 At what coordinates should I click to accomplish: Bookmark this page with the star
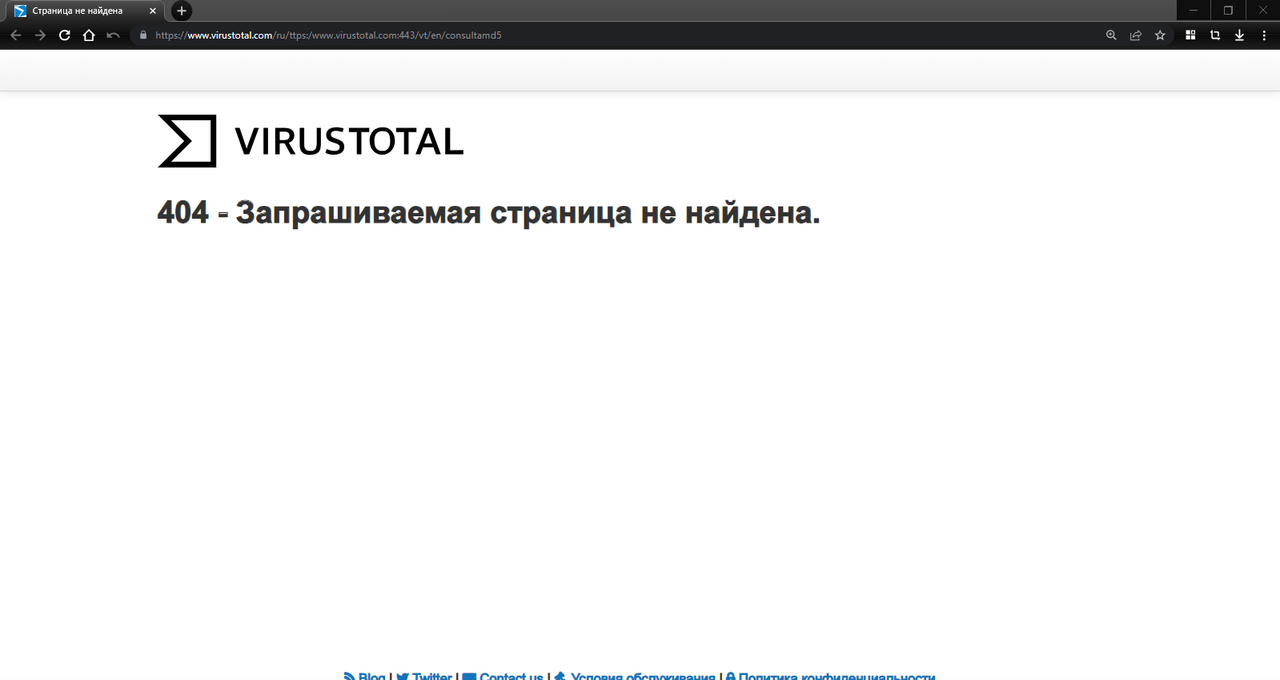pyautogui.click(x=1160, y=35)
